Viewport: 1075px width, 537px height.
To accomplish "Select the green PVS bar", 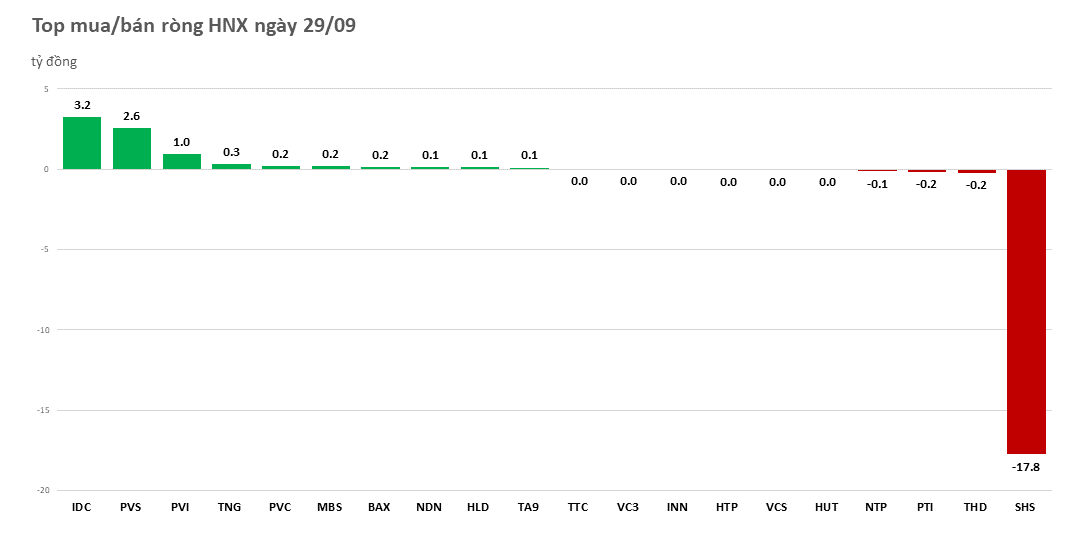I will pos(132,148).
